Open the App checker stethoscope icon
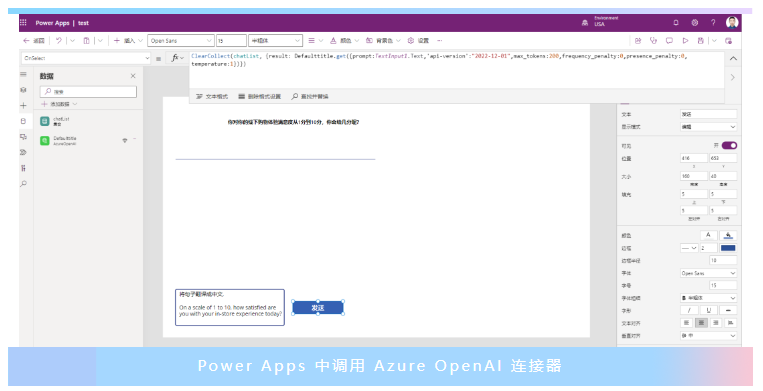 coord(654,41)
